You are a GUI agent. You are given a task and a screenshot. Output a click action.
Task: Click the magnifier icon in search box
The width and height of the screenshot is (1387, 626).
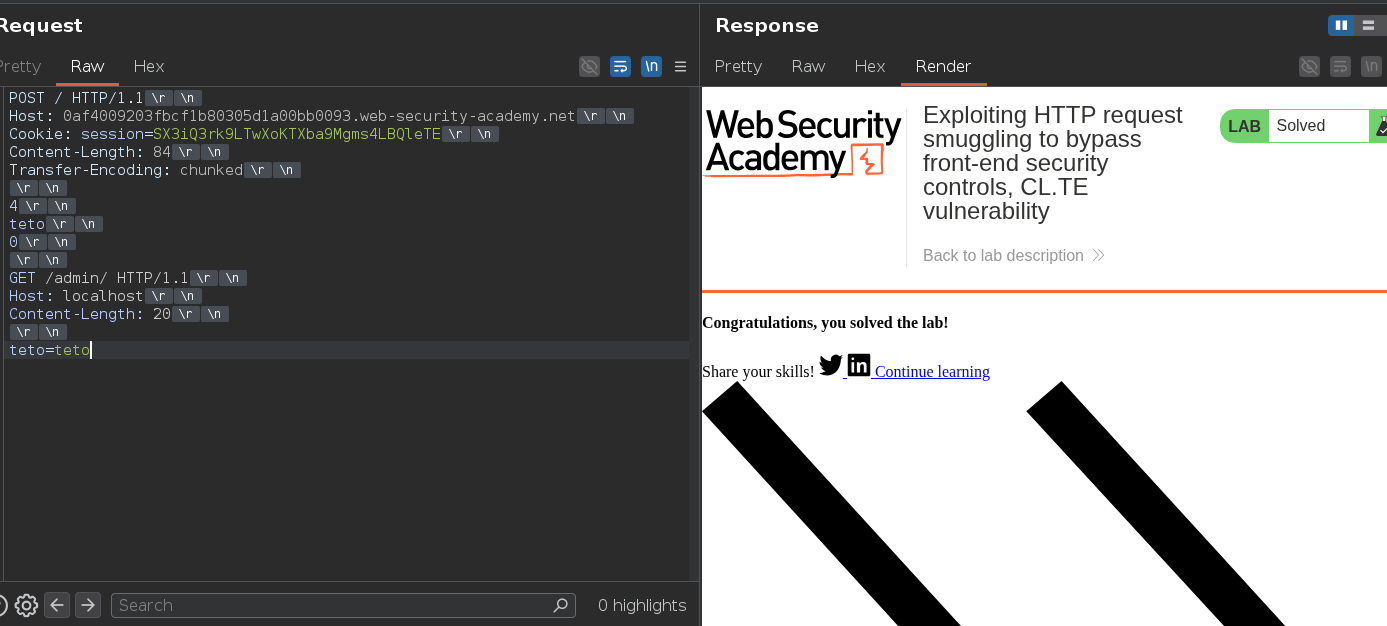click(561, 605)
